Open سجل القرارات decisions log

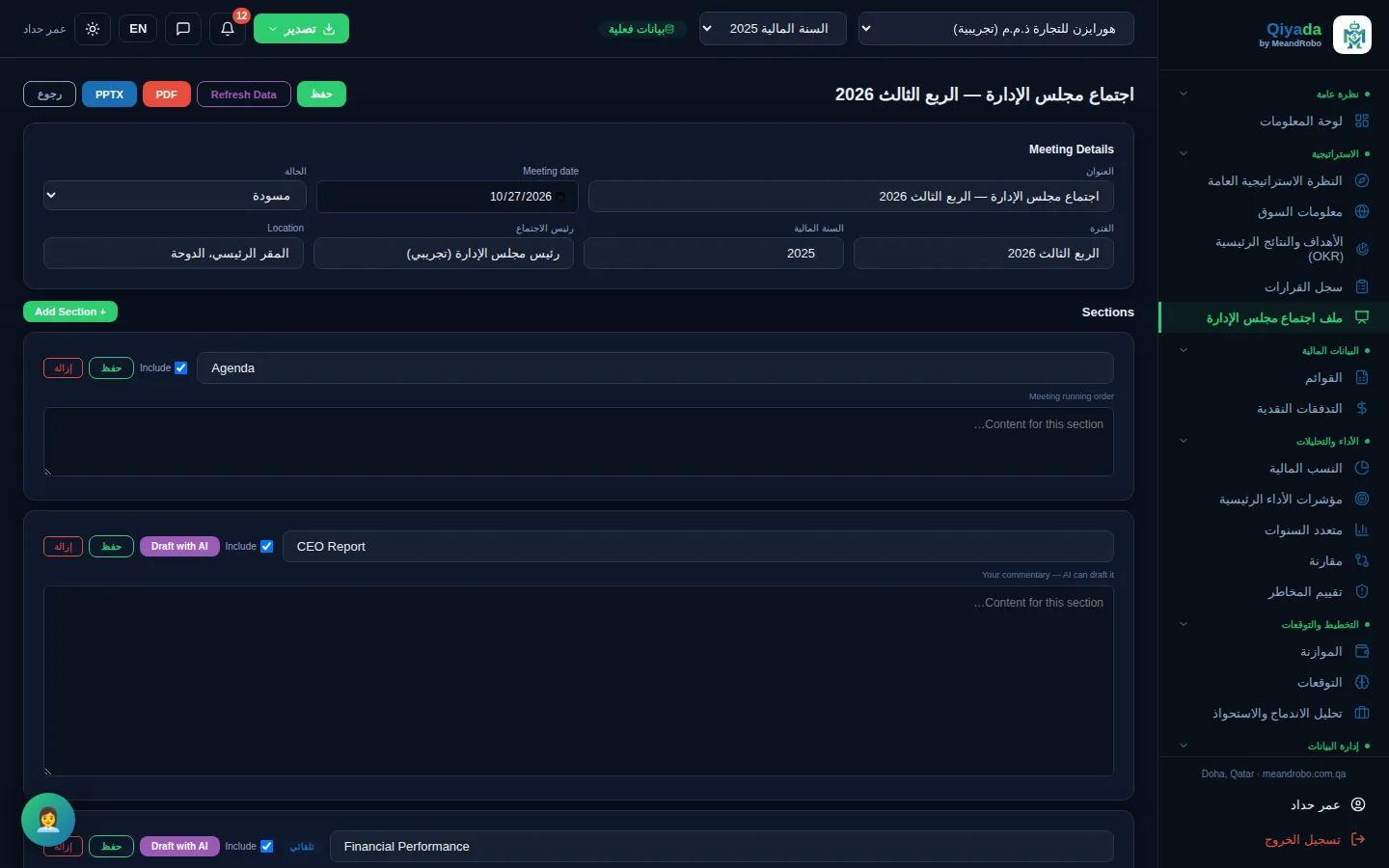click(x=1273, y=286)
